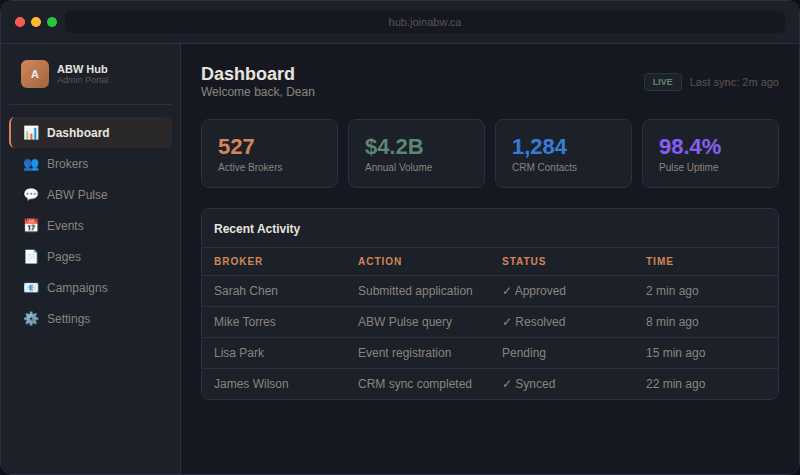Click the Admin Portal subtitle text
This screenshot has height=475, width=800.
coord(83,80)
